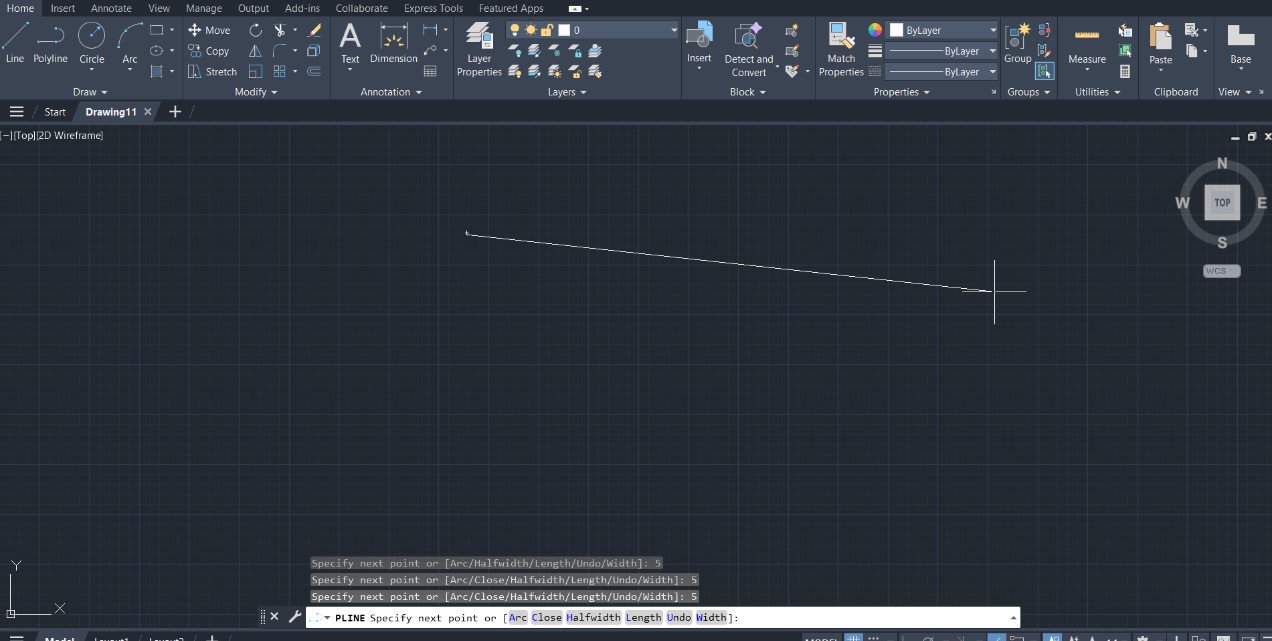Click the Match Properties tool
The image size is (1272, 641).
click(840, 48)
